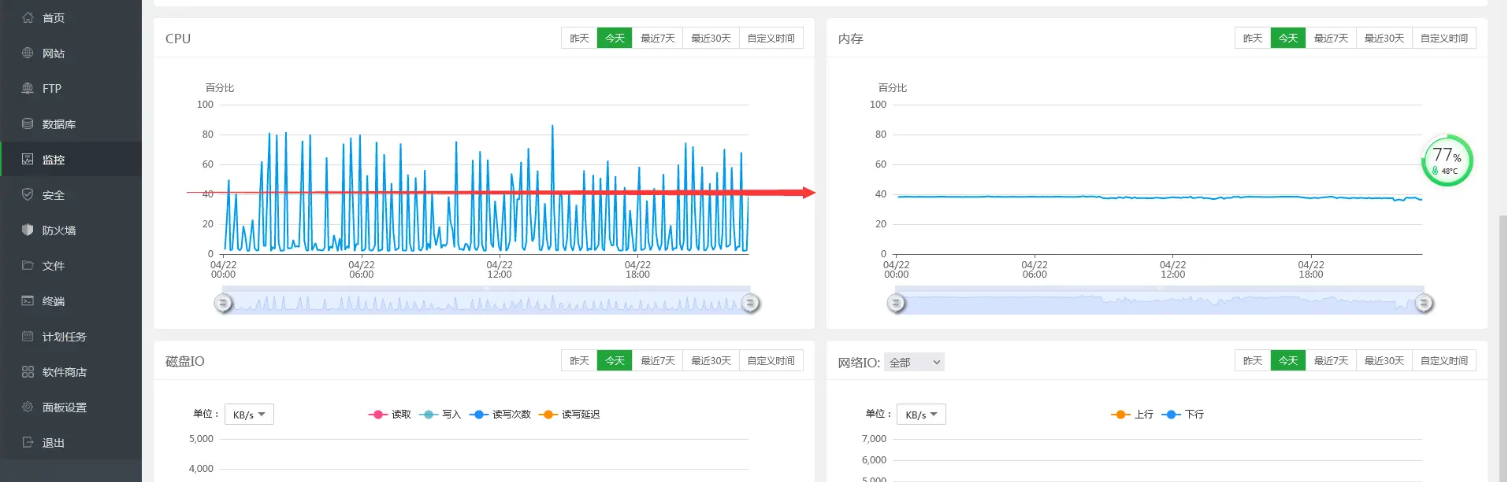1507x482 pixels.
Task: Open the 网络IO 全部 interface dropdown
Action: [914, 362]
